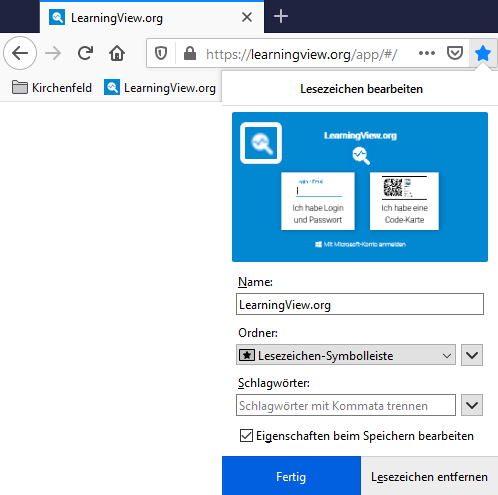Click Lesezeichen entfernen to remove bookmark
This screenshot has width=498, height=495.
tap(429, 476)
